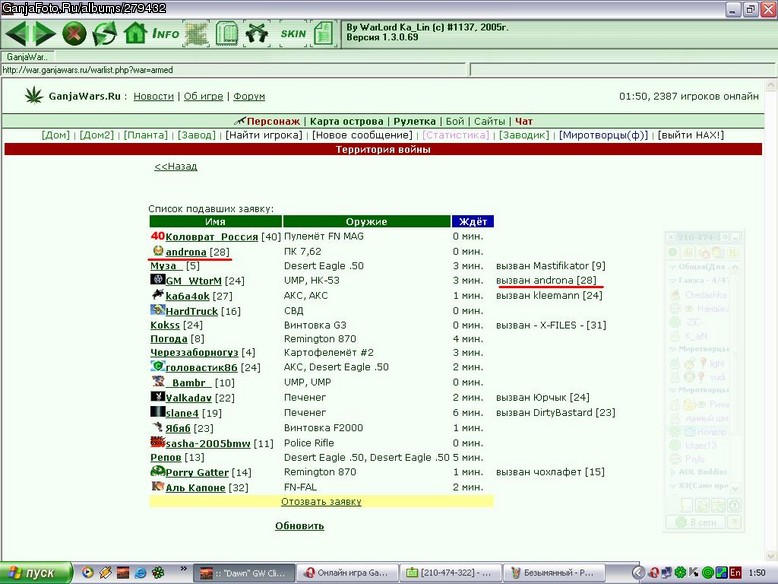
Task: Click the URL address field
Action: coord(234,70)
